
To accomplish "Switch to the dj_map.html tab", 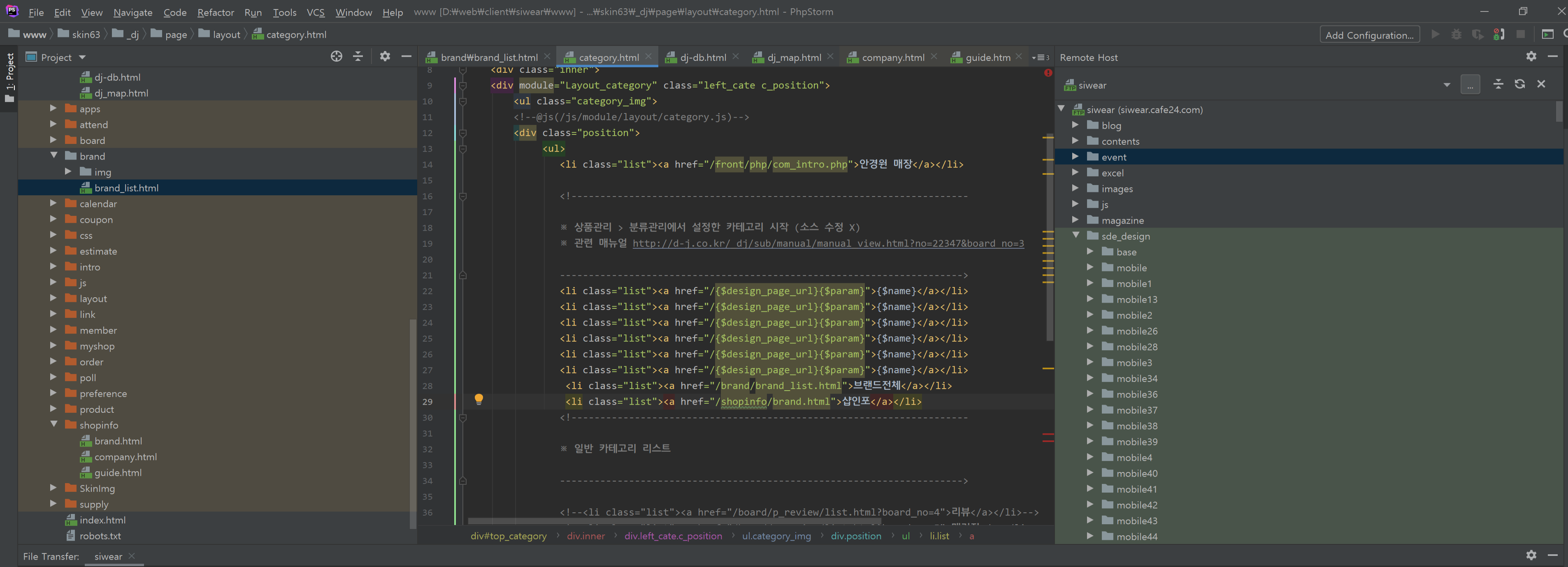I will 794,57.
